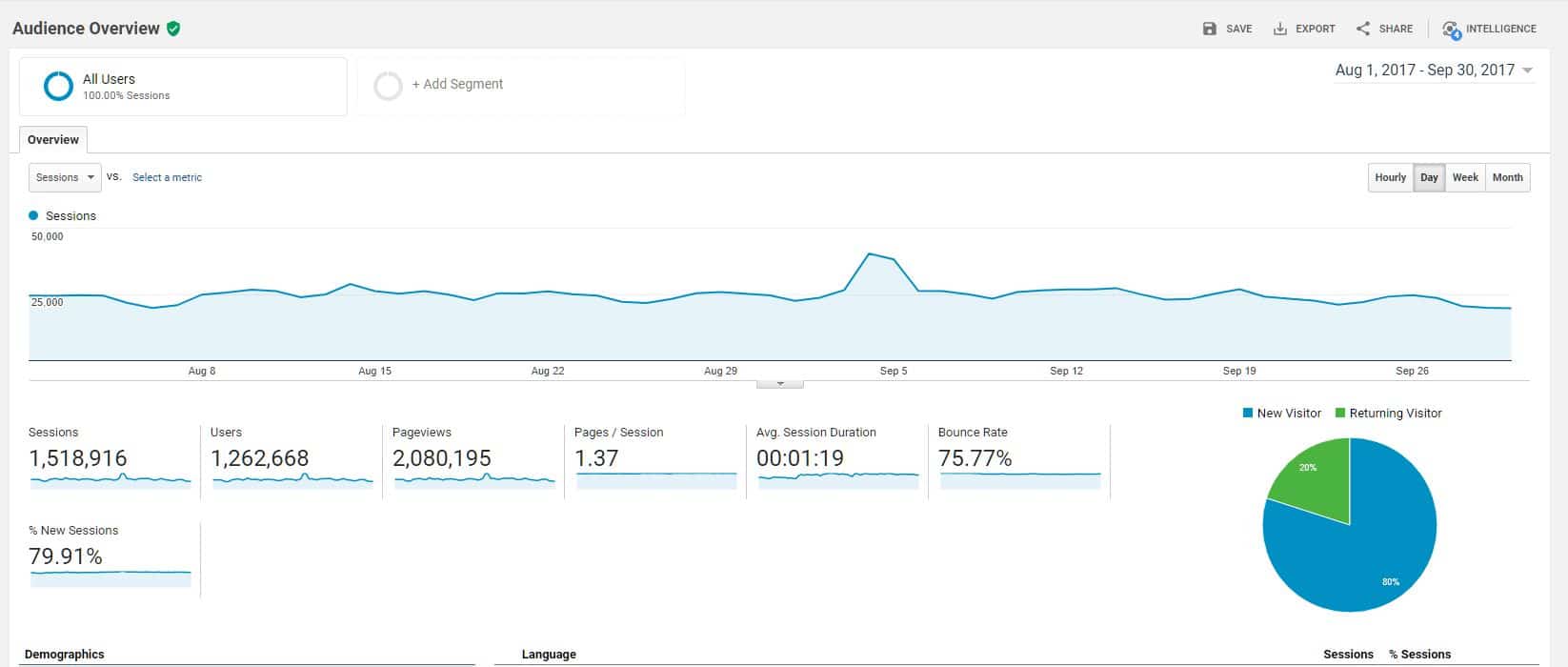
Task: Click the All Users segment circle icon
Action: coord(58,86)
